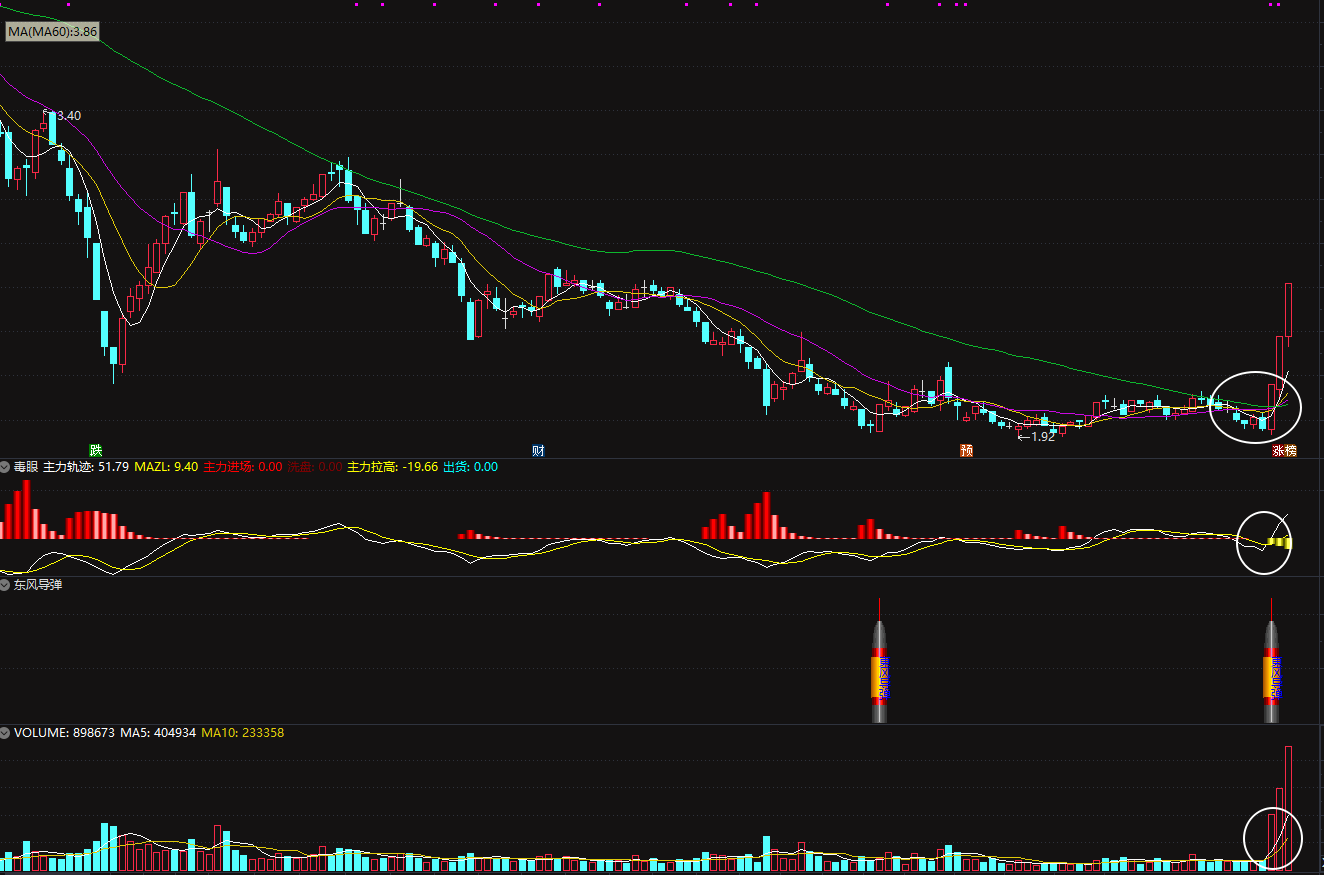Click the tallest volume bar on the latest day
The height and width of the screenshot is (875, 1324).
coord(1289,806)
